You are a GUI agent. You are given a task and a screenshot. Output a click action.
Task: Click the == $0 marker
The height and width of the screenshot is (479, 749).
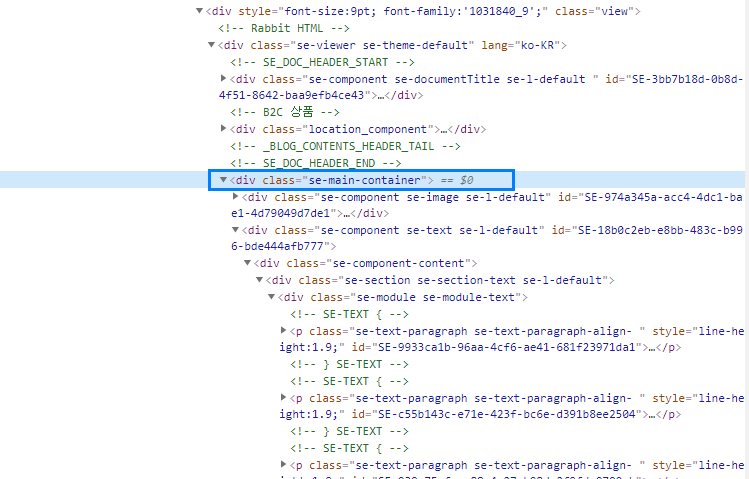457,180
